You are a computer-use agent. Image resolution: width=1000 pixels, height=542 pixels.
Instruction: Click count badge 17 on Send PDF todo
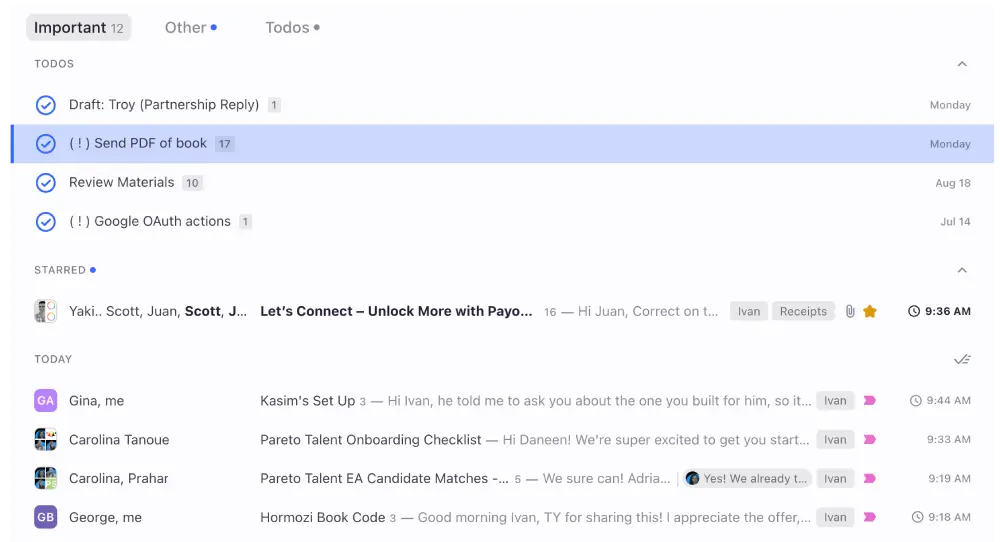pos(224,144)
